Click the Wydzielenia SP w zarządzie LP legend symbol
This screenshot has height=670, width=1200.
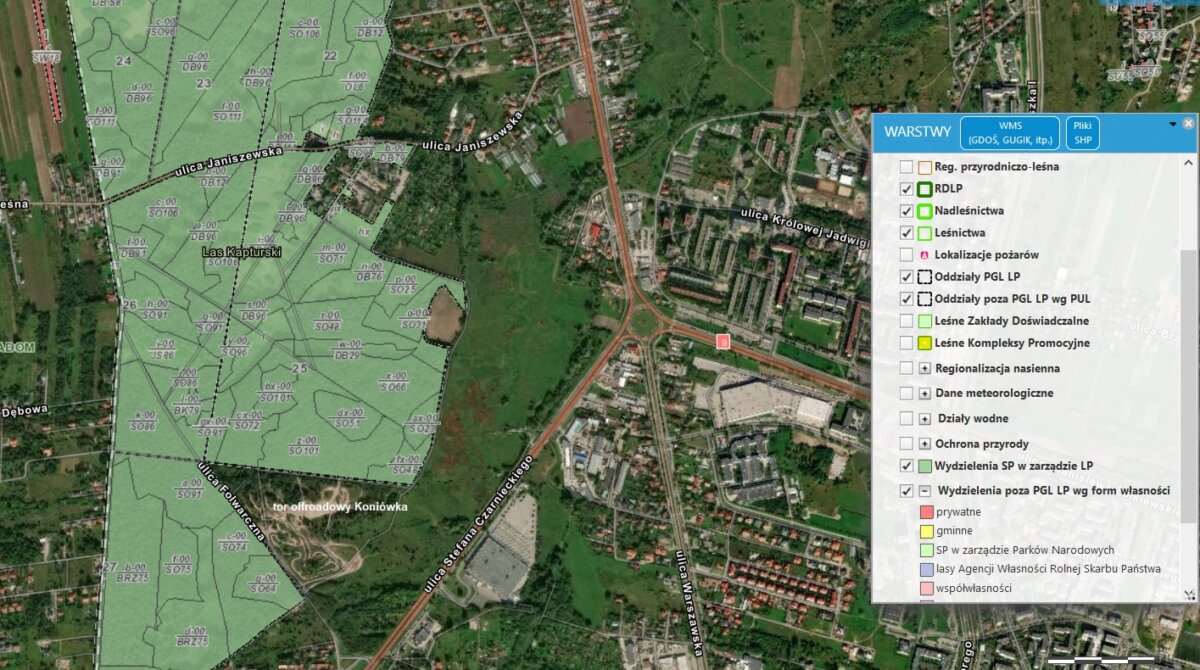point(925,466)
